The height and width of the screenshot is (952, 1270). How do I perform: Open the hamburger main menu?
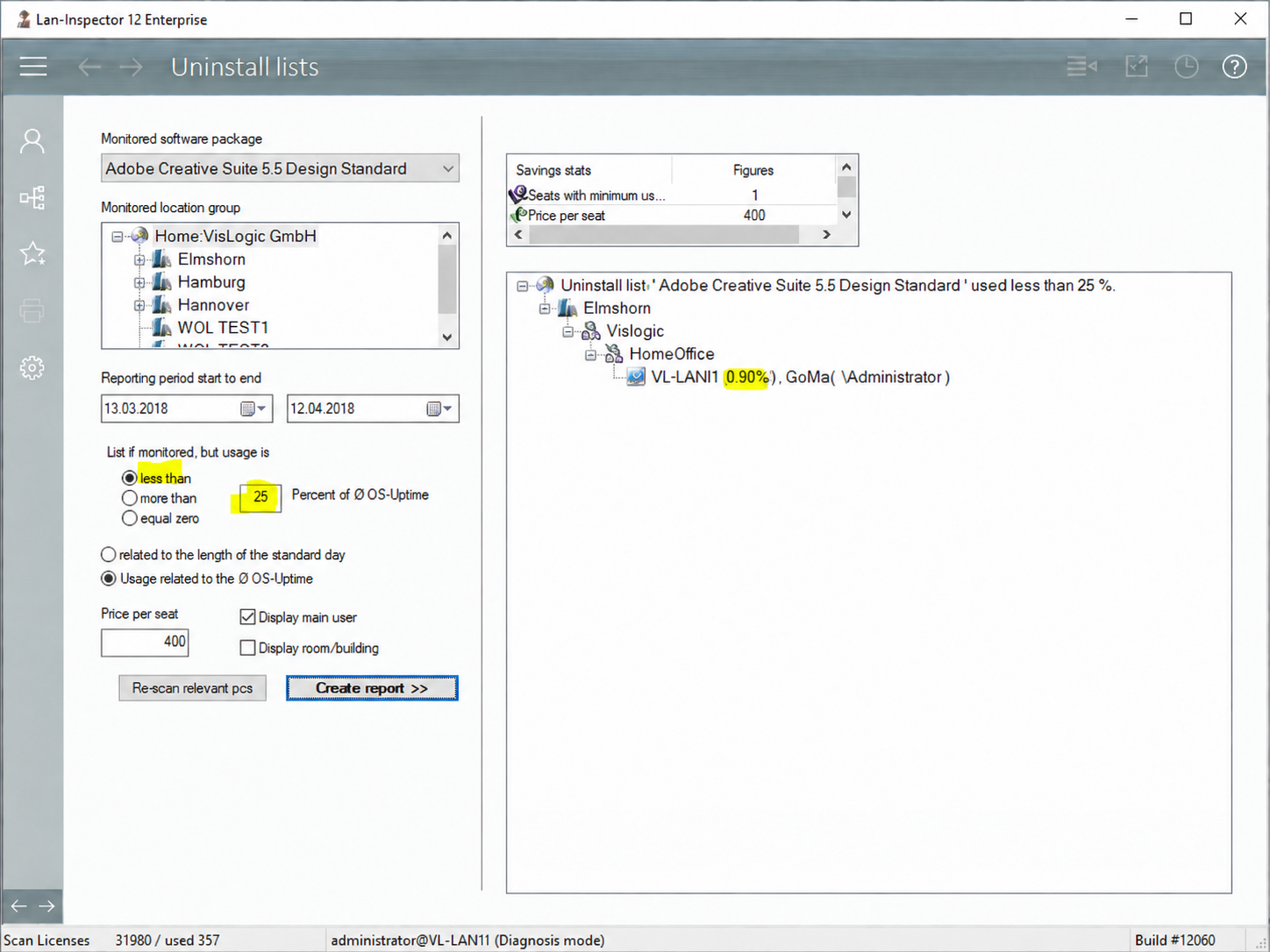(x=33, y=67)
